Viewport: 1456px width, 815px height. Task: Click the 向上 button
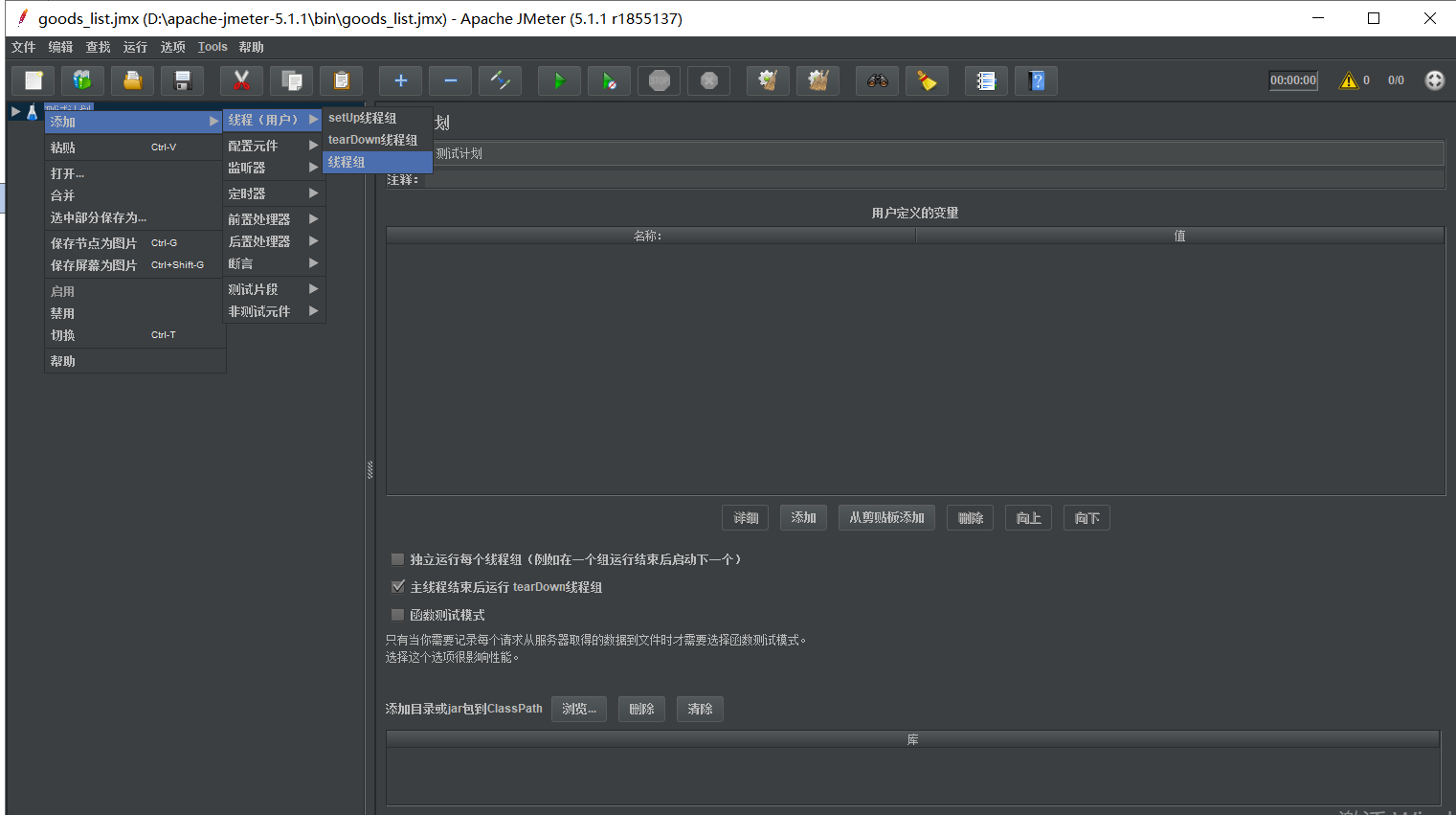click(x=1029, y=518)
